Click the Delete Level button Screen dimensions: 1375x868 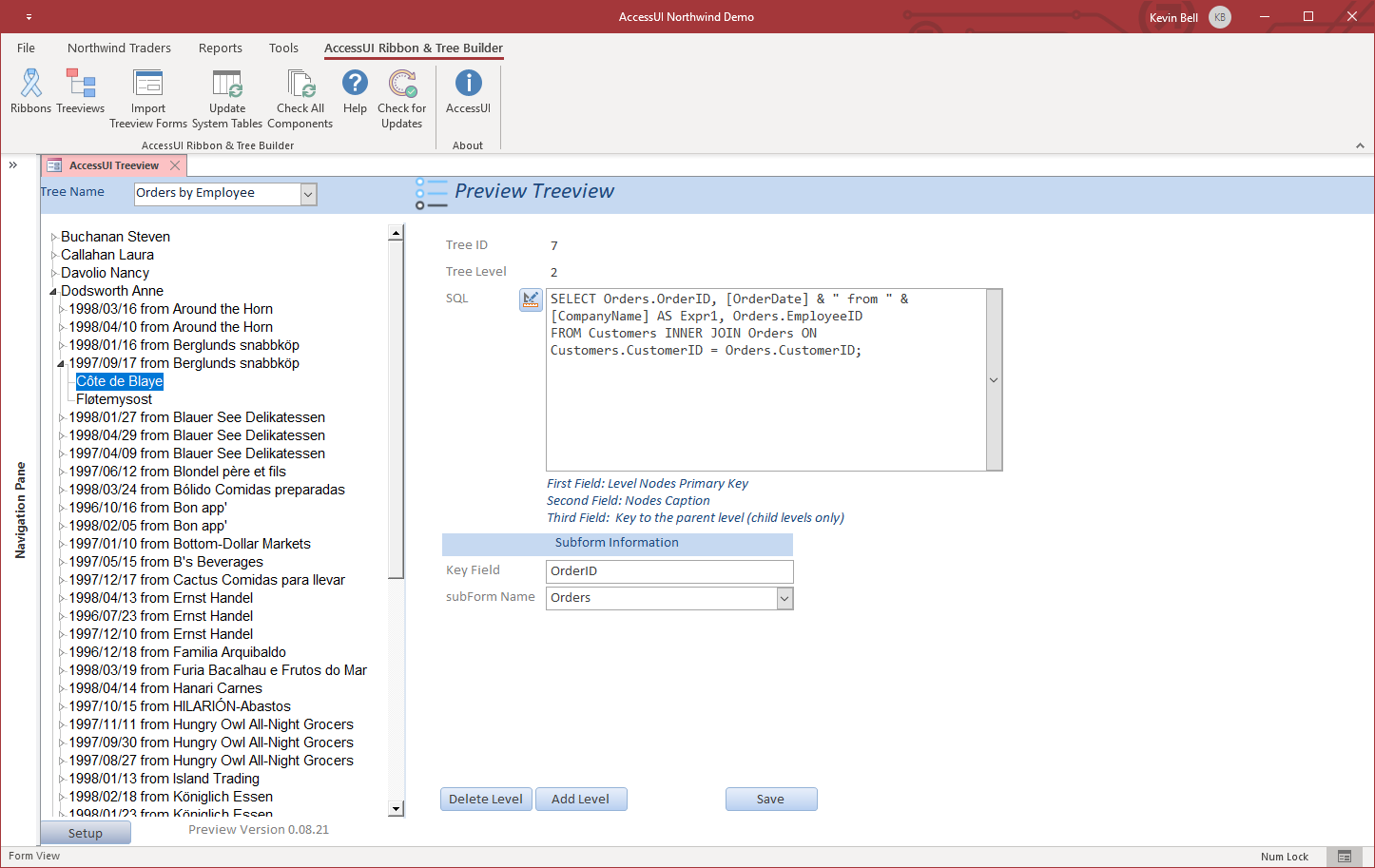tap(486, 800)
